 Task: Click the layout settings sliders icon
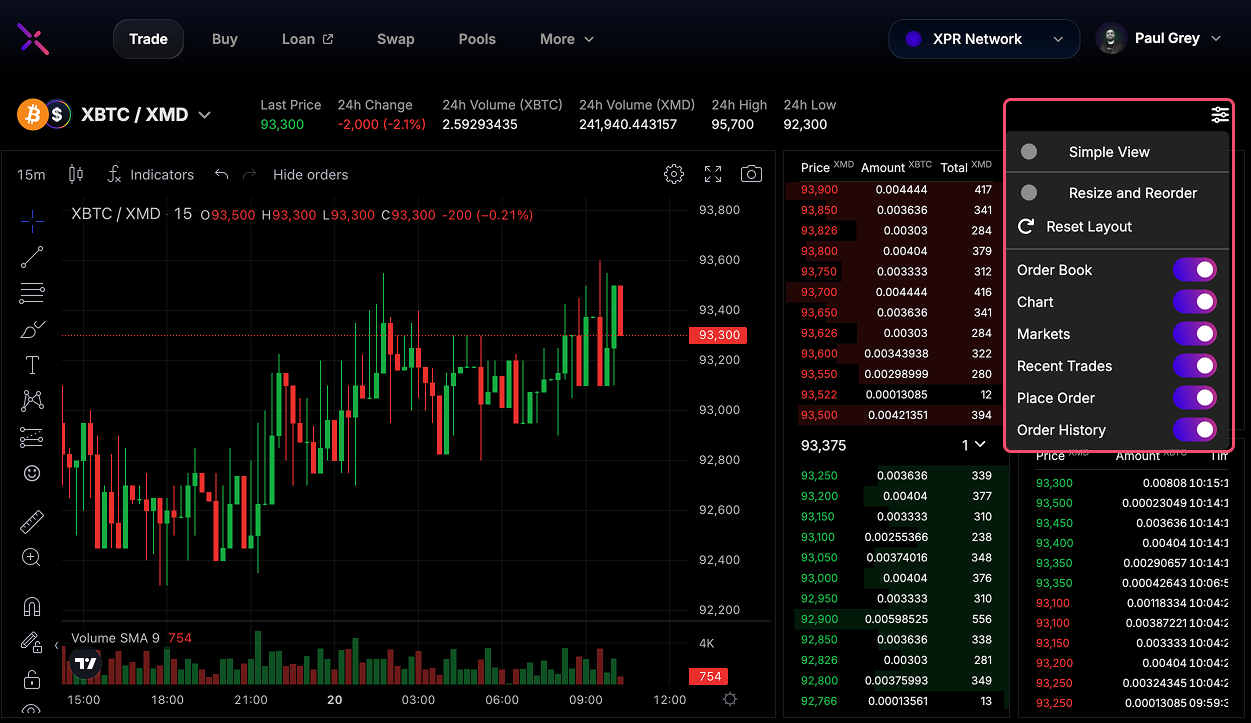[x=1220, y=115]
